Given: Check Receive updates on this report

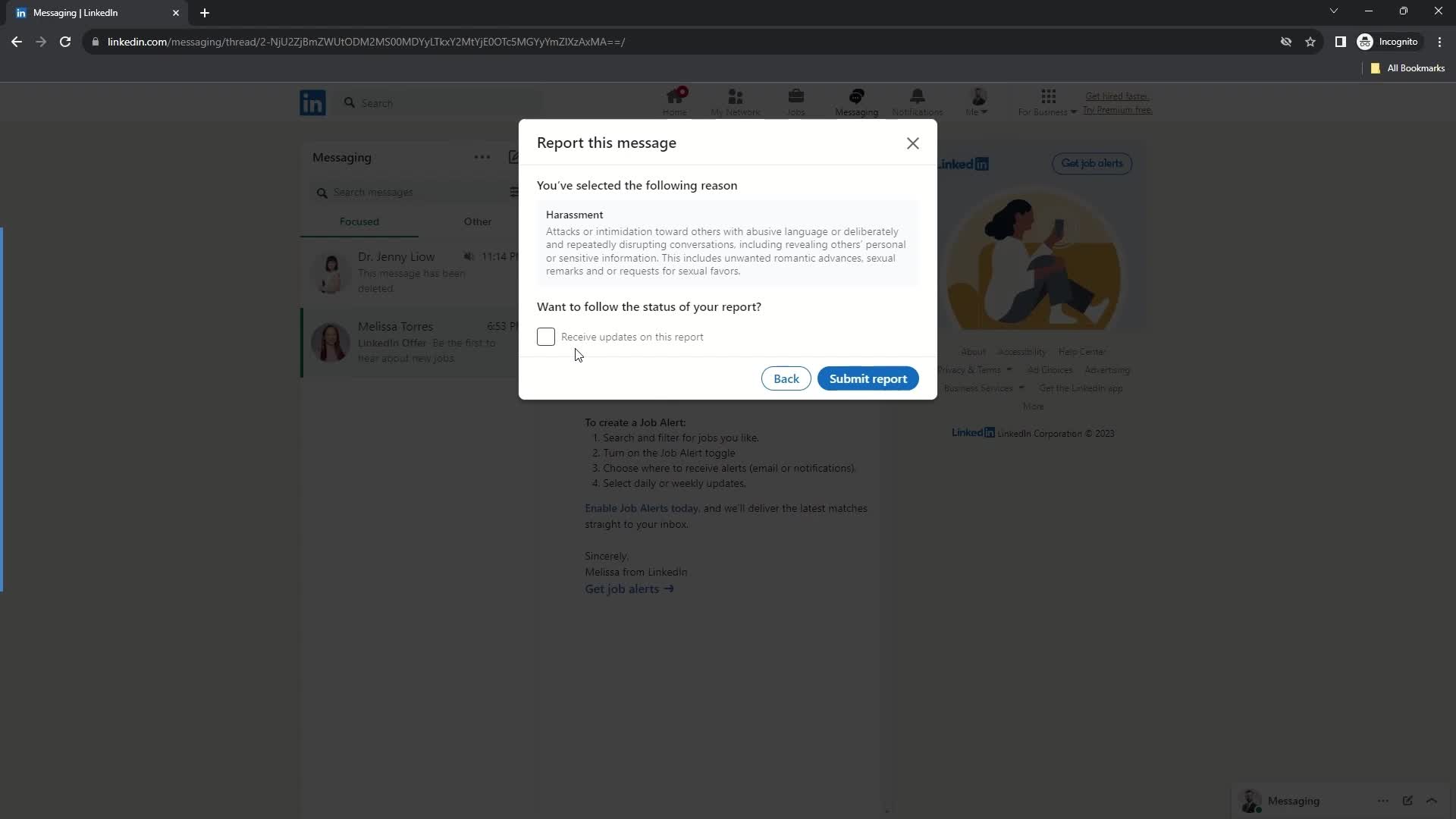Looking at the screenshot, I should (546, 337).
